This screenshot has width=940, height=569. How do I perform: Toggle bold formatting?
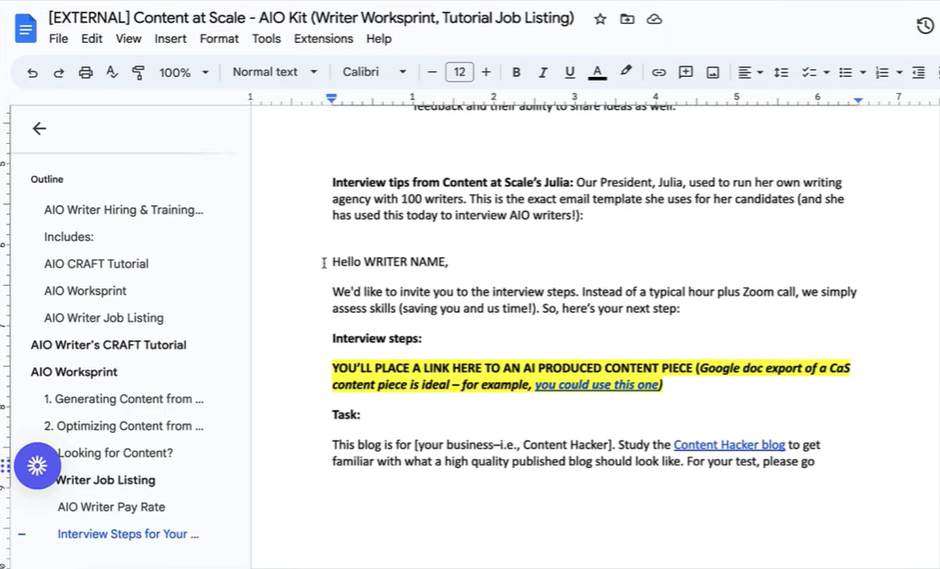click(516, 73)
